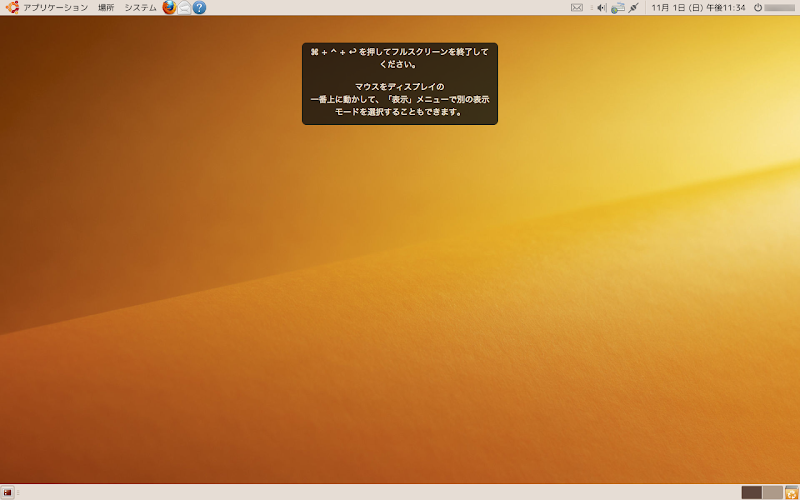Screen dimensions: 800x500
Task: Launch Firefox from the top panel
Action: click(x=169, y=8)
